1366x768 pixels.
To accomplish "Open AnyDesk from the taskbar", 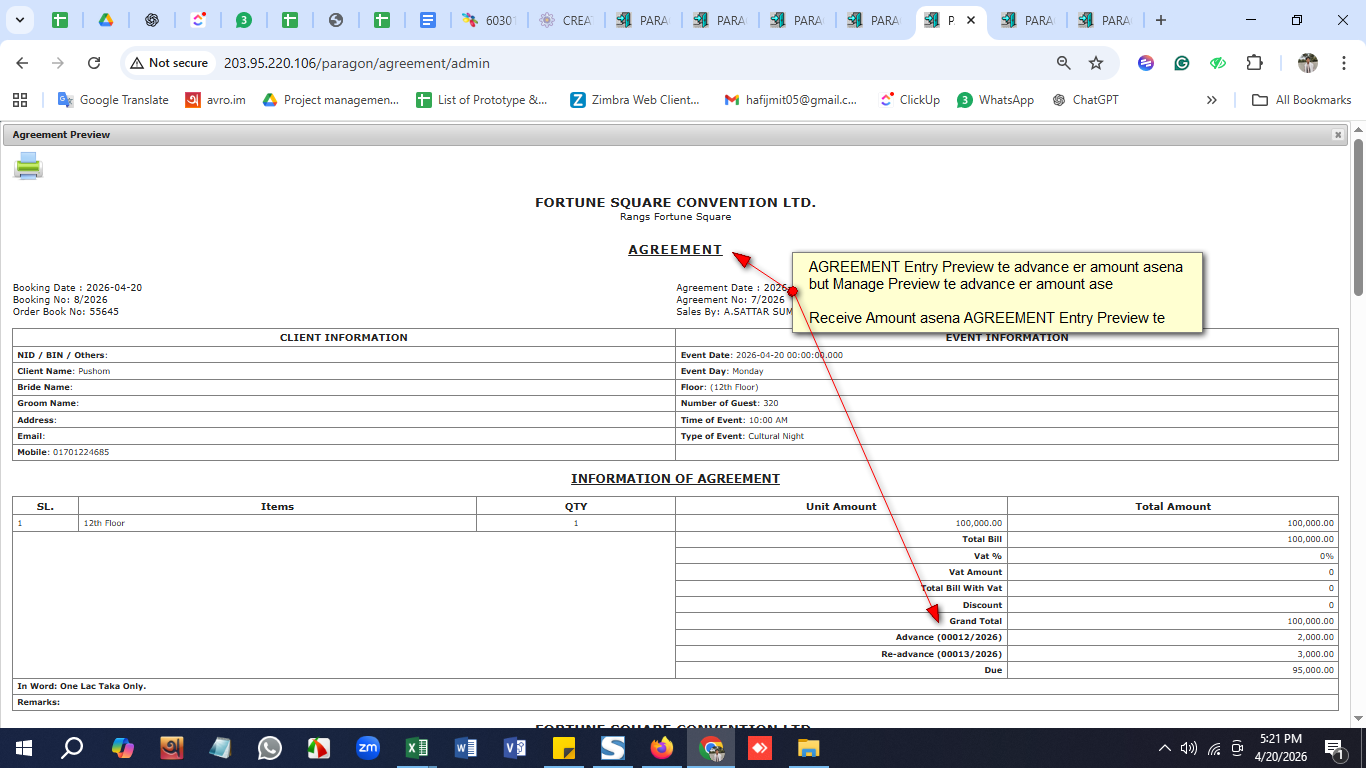I will coord(760,748).
